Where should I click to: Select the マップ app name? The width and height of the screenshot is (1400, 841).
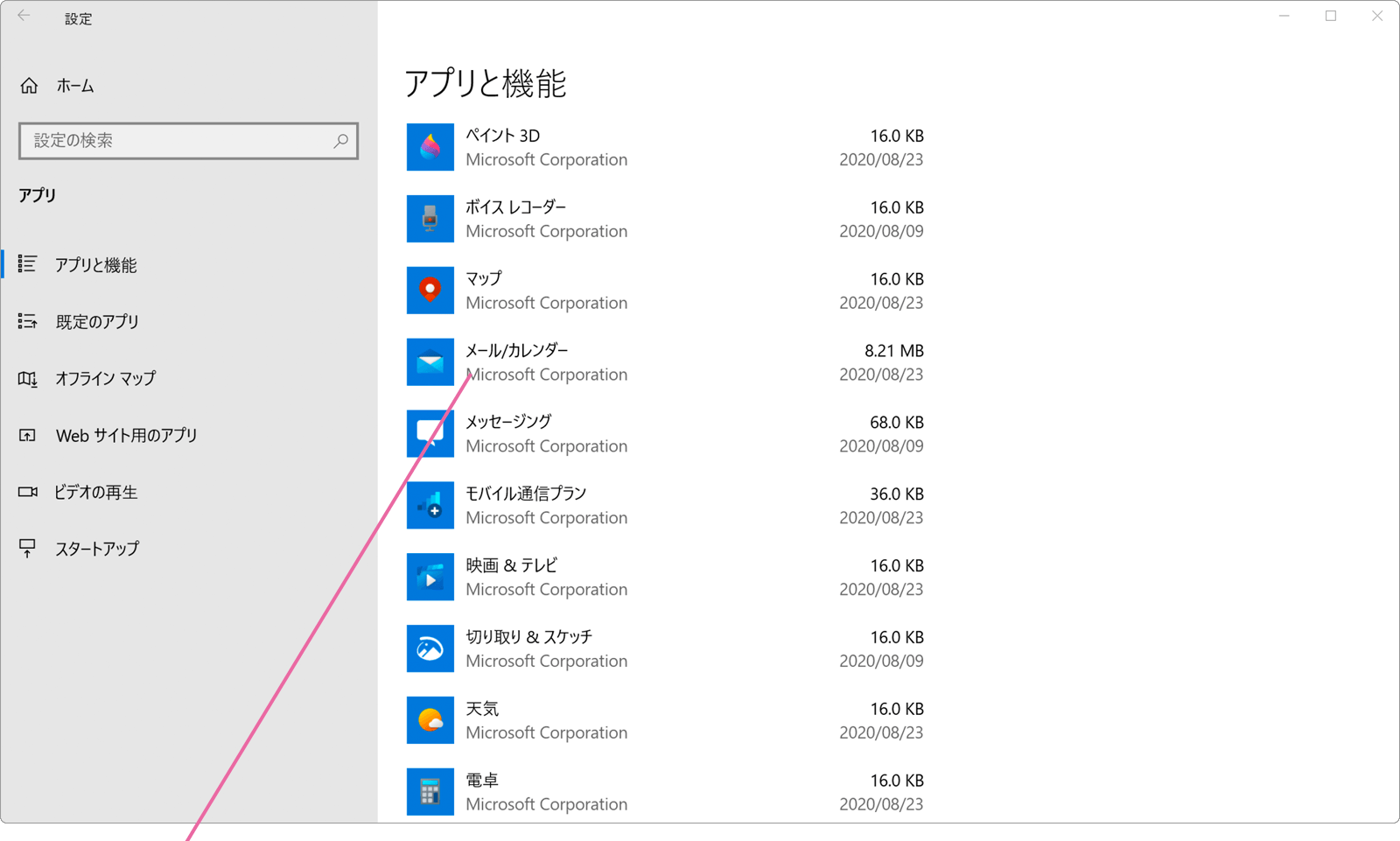point(484,279)
